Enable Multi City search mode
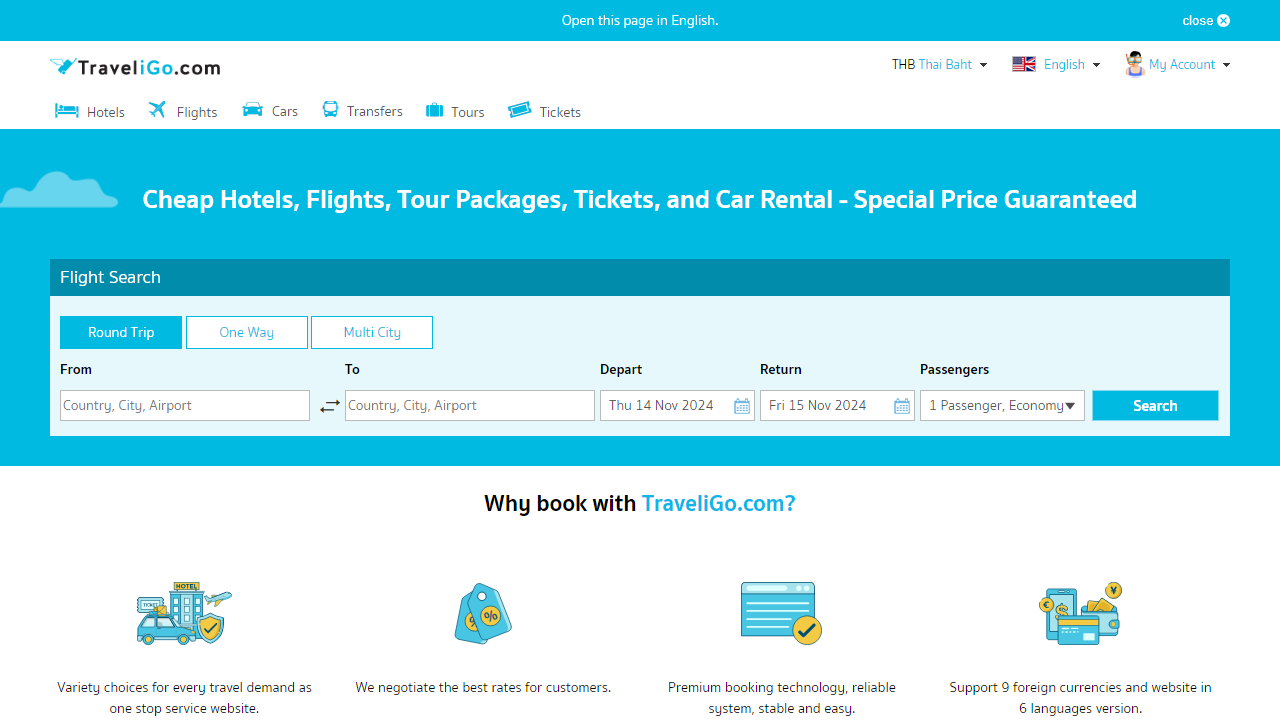Viewport: 1280px width, 720px height. 371,332
